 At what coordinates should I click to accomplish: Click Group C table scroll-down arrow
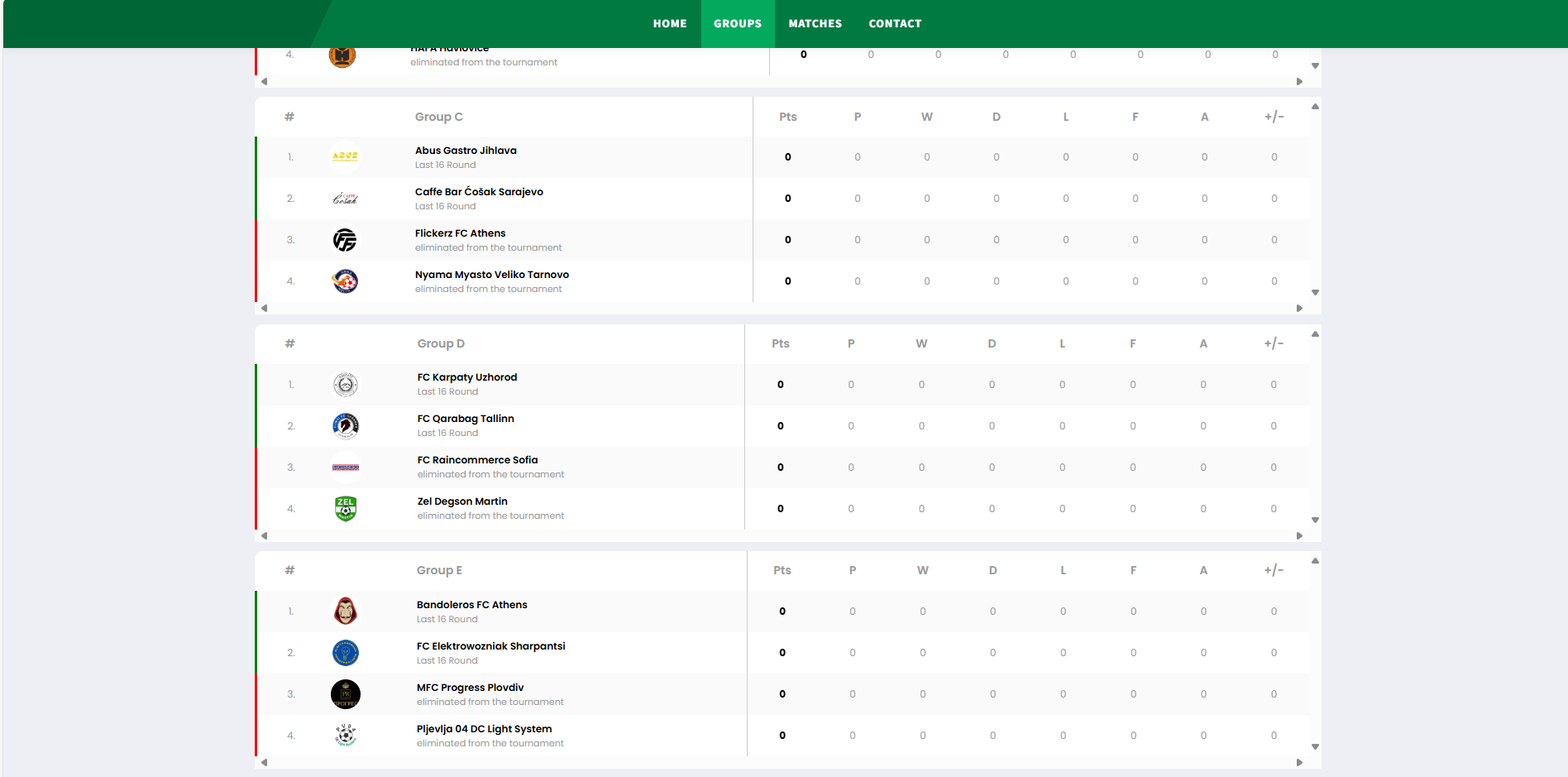(x=1315, y=293)
